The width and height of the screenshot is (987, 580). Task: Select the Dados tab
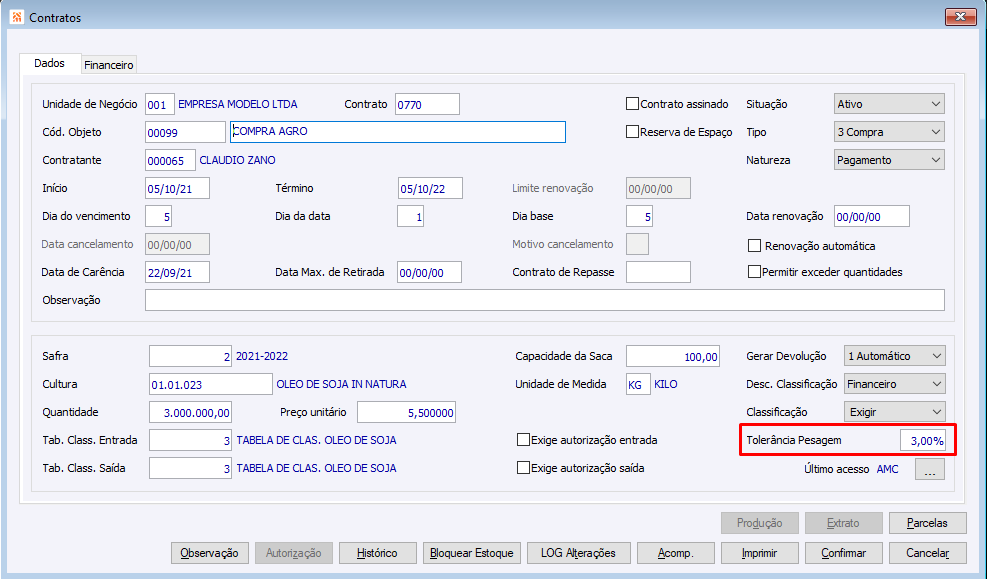coord(50,64)
